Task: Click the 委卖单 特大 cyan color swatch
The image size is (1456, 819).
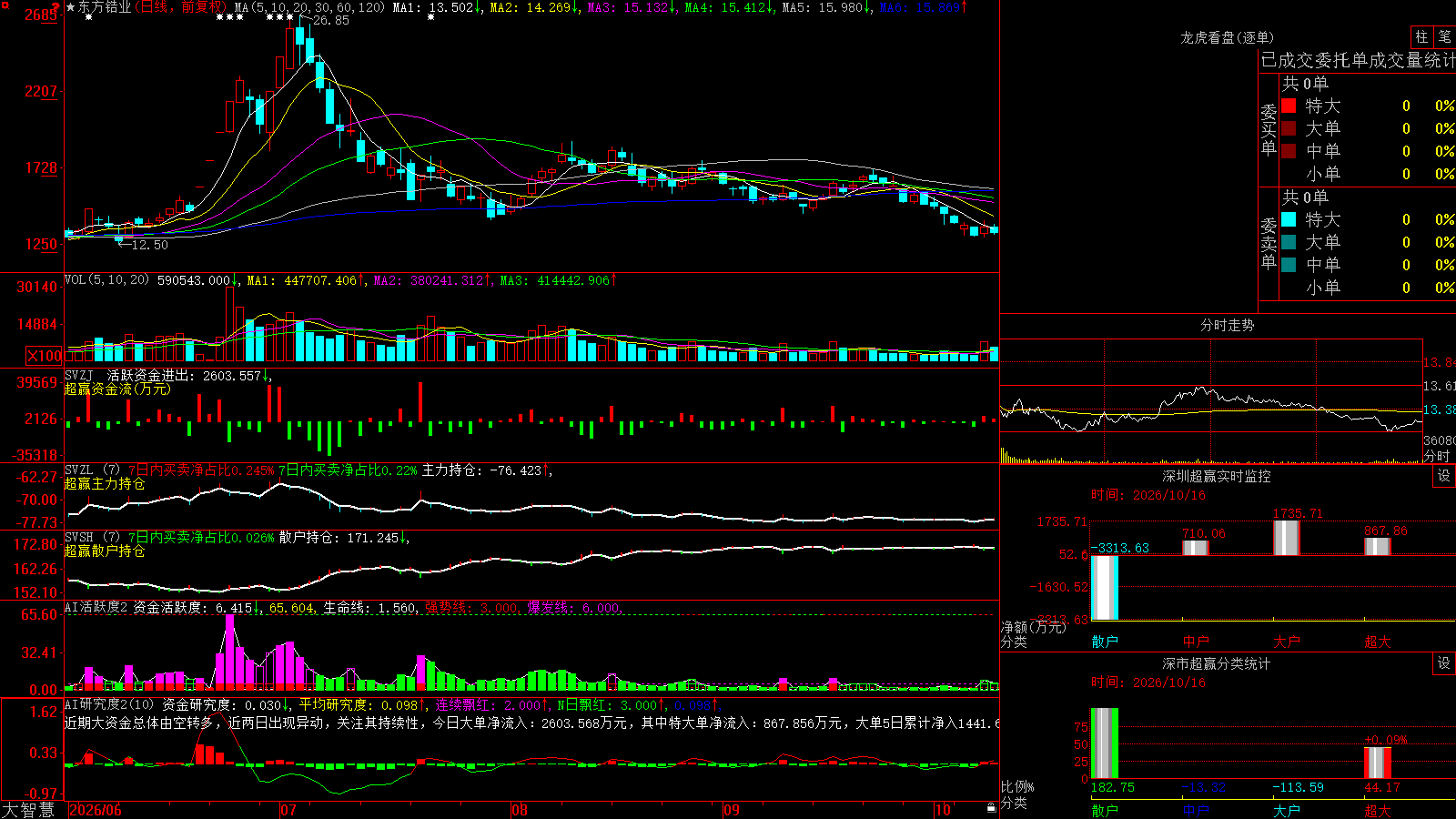Action: click(1289, 219)
